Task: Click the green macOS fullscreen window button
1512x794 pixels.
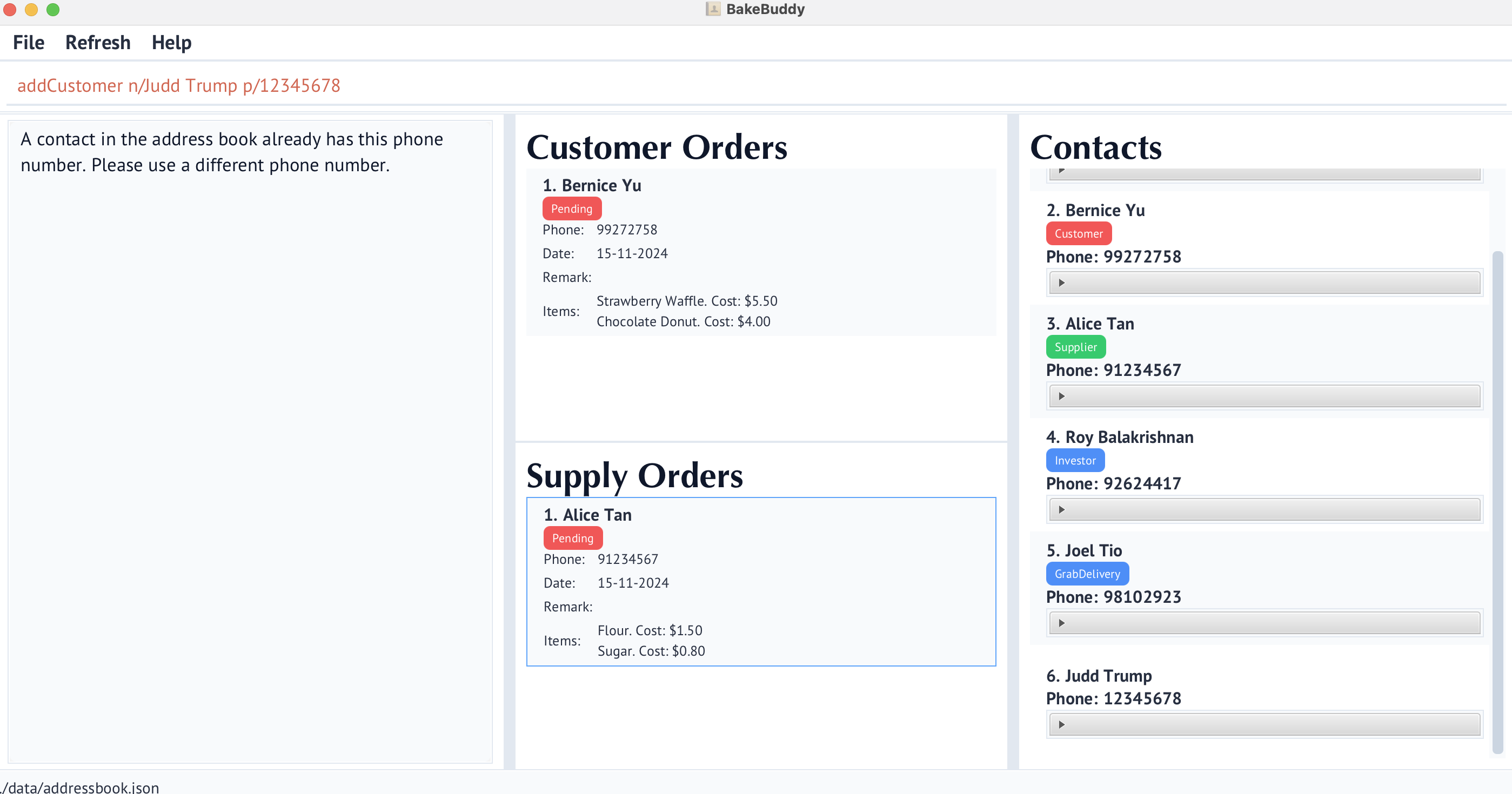Action: tap(53, 9)
